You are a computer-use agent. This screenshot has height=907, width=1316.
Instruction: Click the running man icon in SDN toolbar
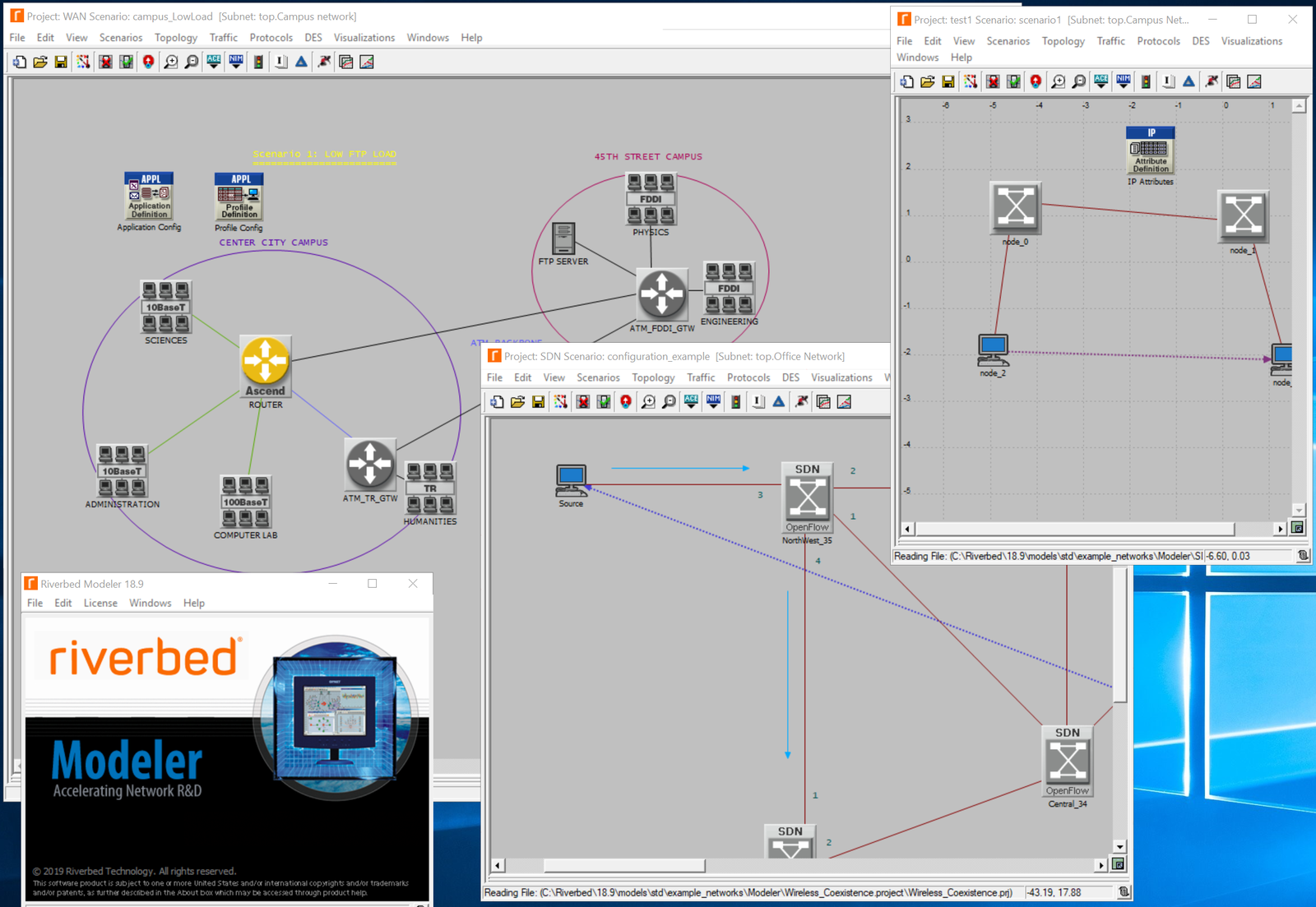(x=801, y=401)
